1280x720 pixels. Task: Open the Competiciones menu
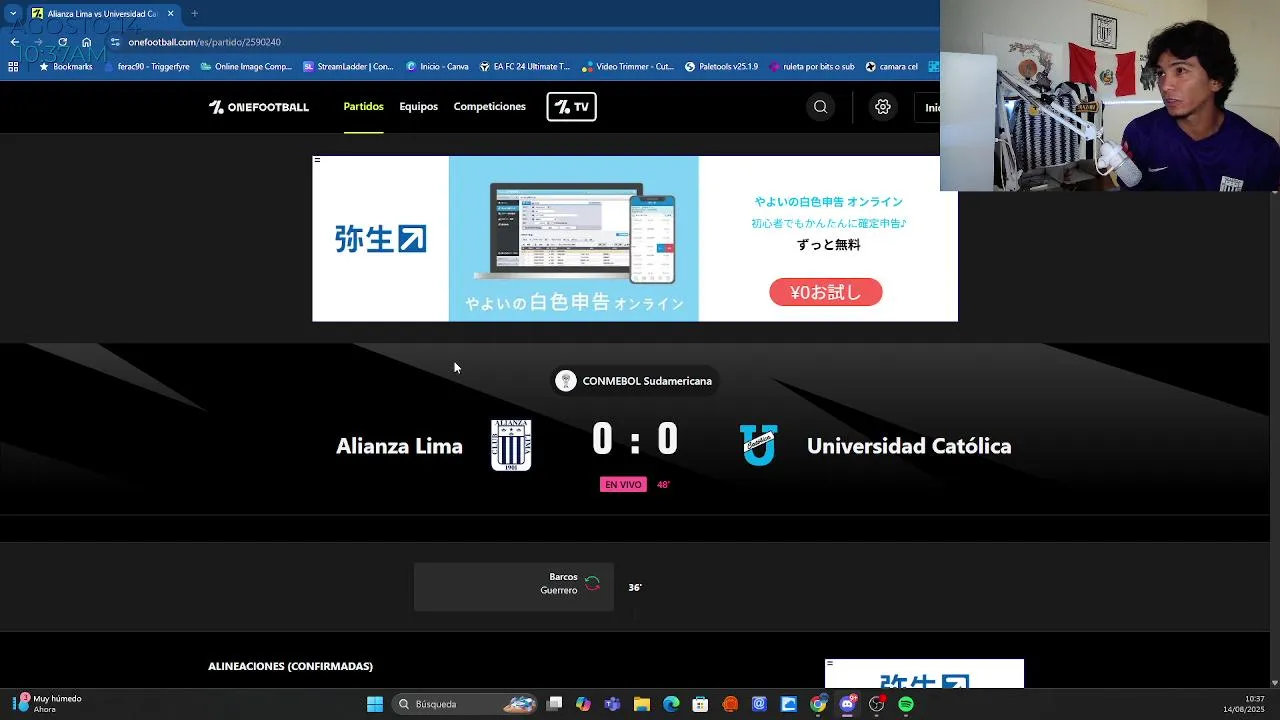pos(489,106)
